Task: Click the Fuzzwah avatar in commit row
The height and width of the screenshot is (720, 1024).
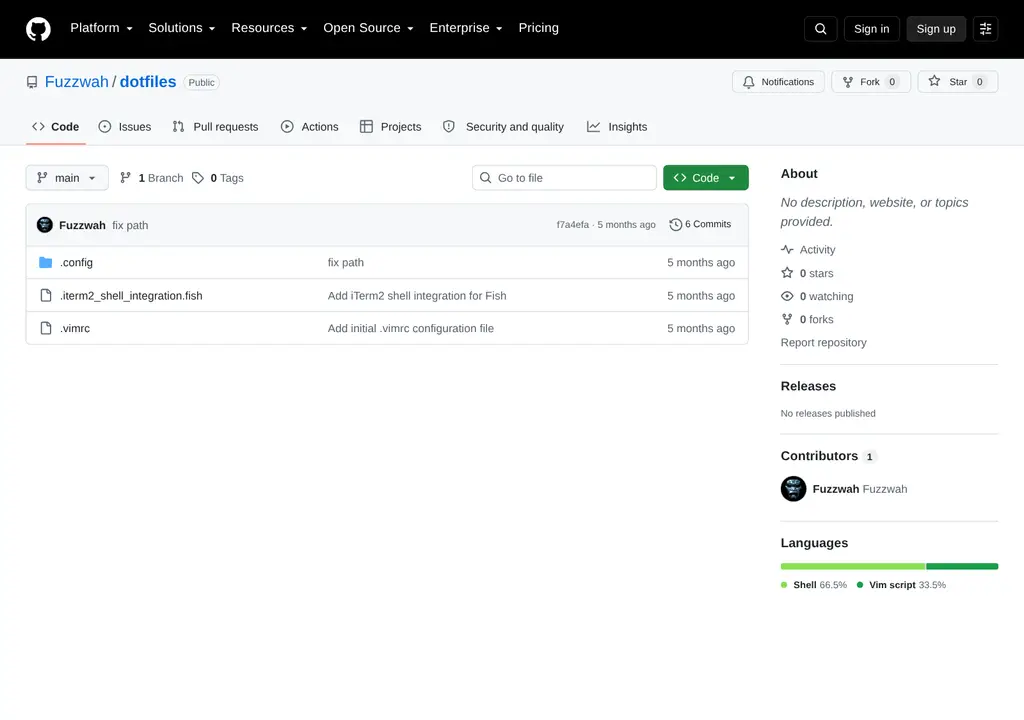Action: pos(44,225)
